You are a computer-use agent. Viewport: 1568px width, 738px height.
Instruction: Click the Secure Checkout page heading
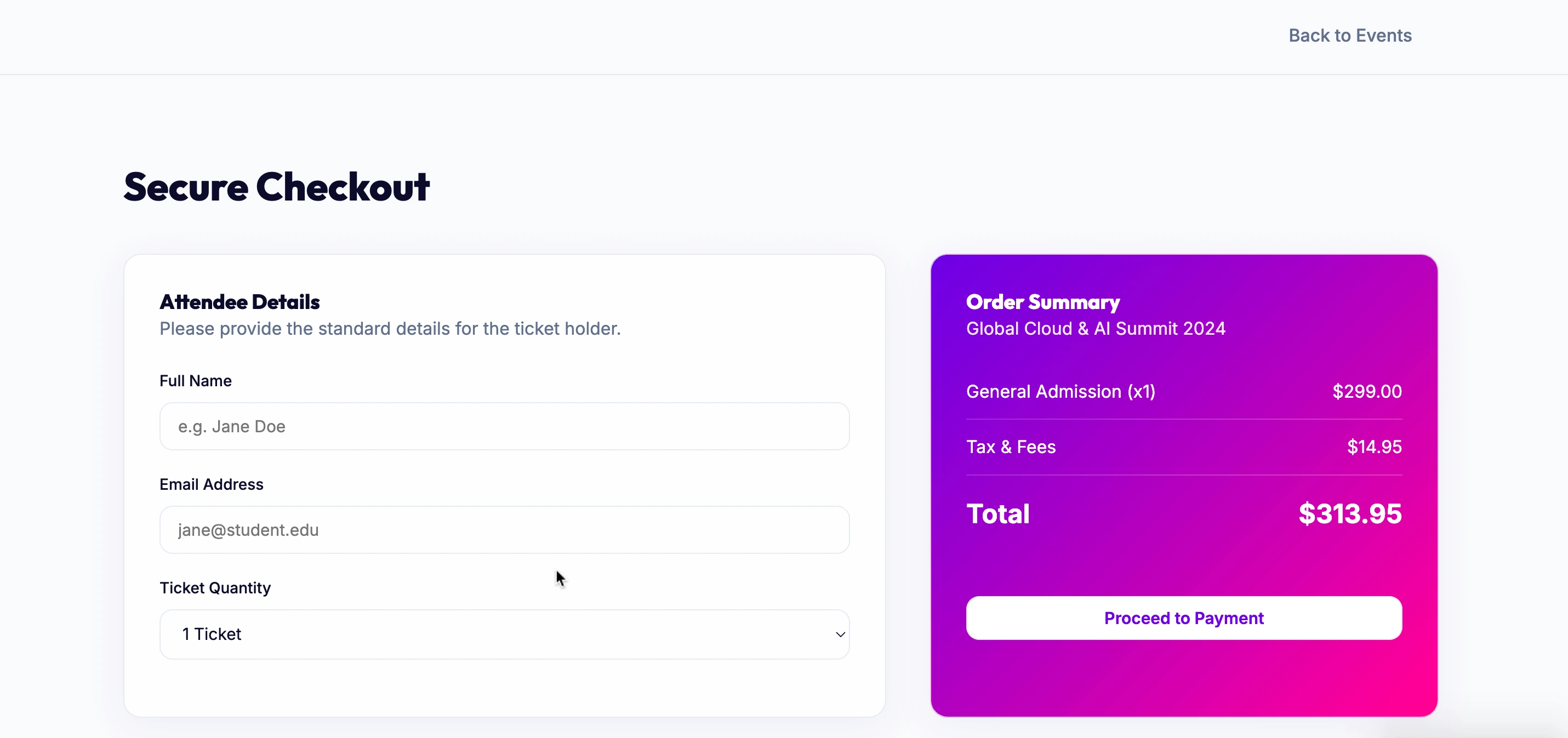click(x=276, y=187)
